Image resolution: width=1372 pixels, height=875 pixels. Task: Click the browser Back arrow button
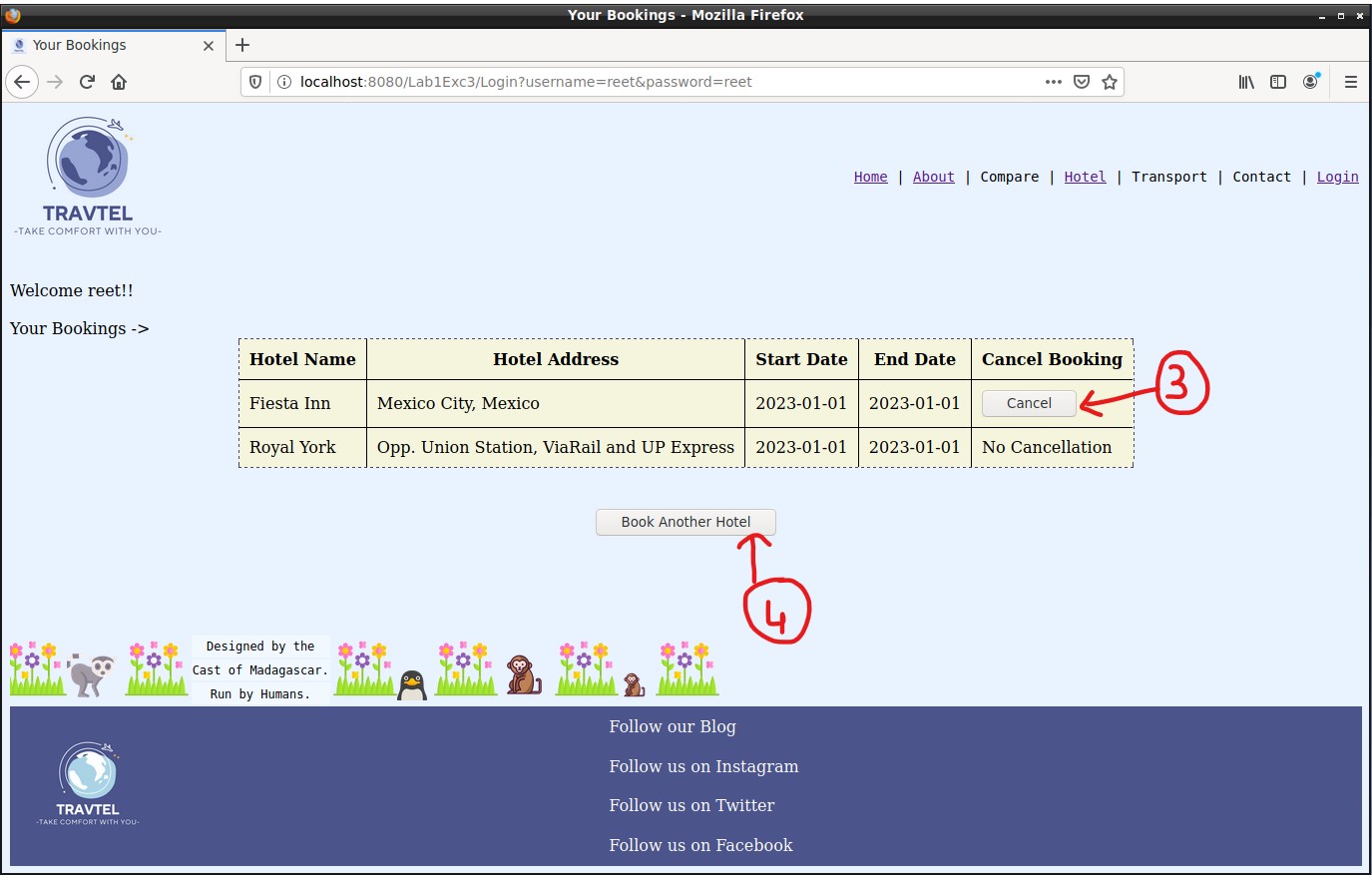[x=22, y=82]
